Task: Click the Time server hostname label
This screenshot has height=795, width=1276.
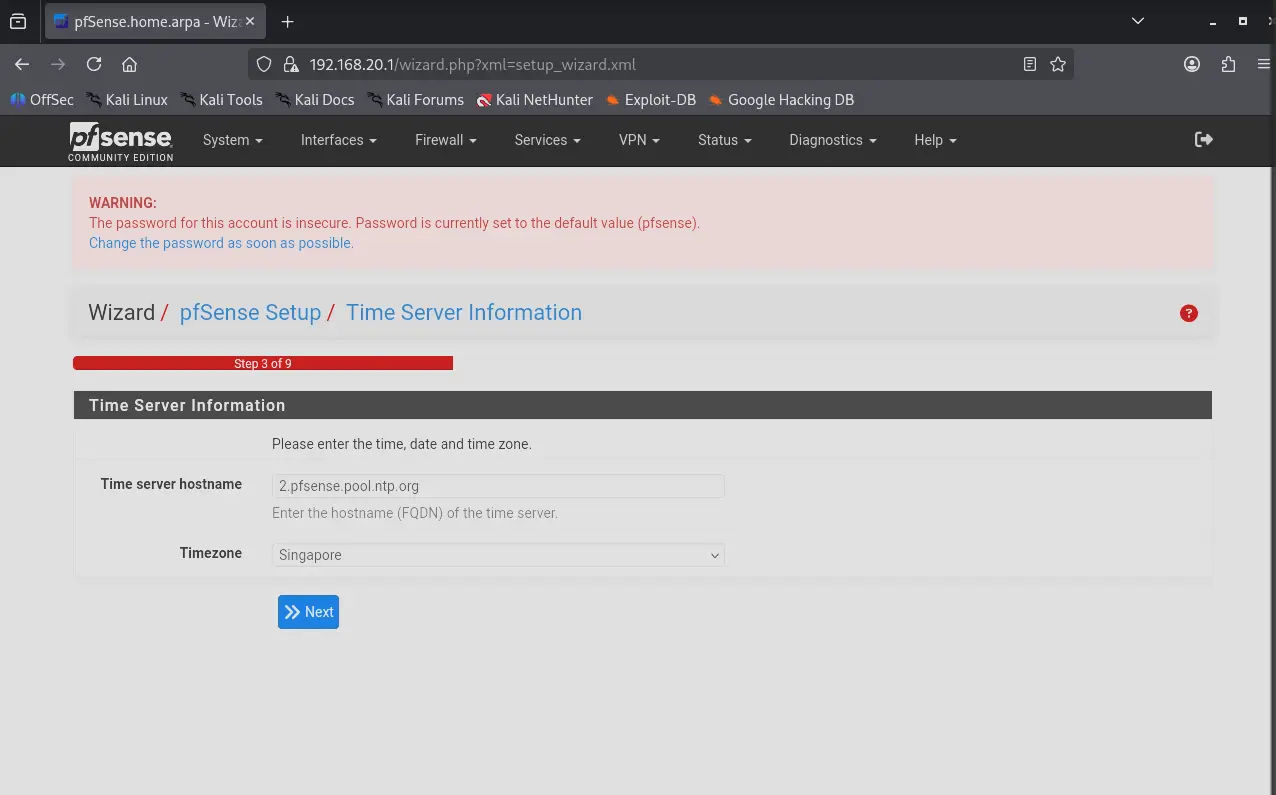Action: [x=171, y=484]
